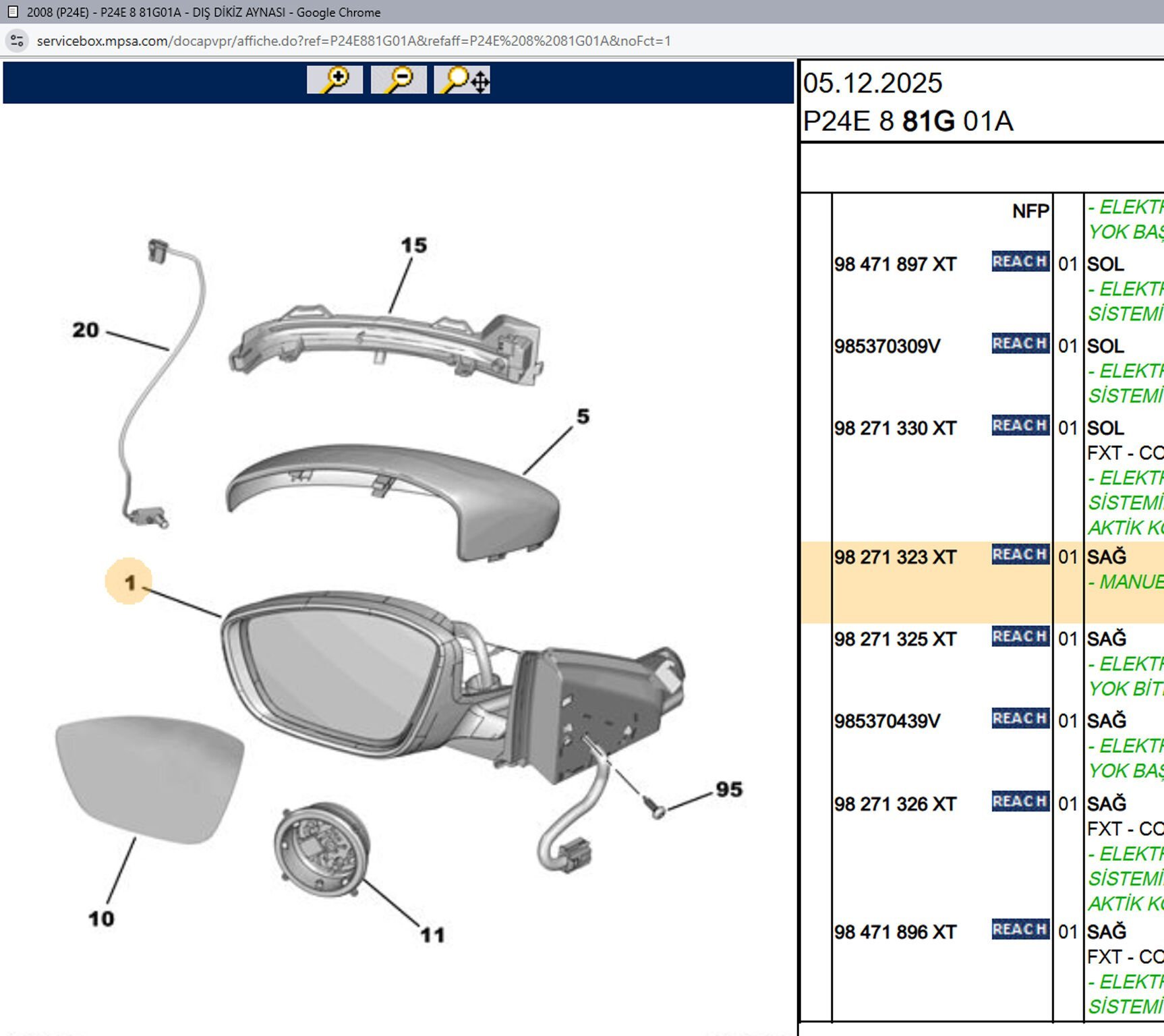Screen dimensions: 1164x1036
Task: Click part number 98 271 325 XT
Action: point(895,639)
